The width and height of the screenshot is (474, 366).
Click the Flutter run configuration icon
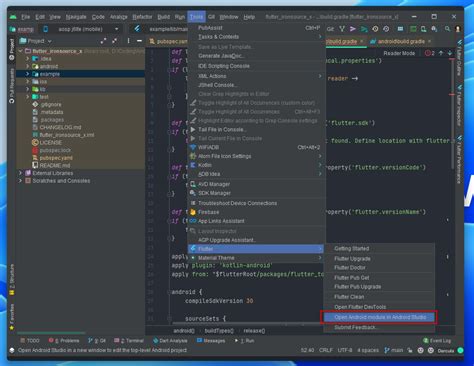(x=137, y=29)
